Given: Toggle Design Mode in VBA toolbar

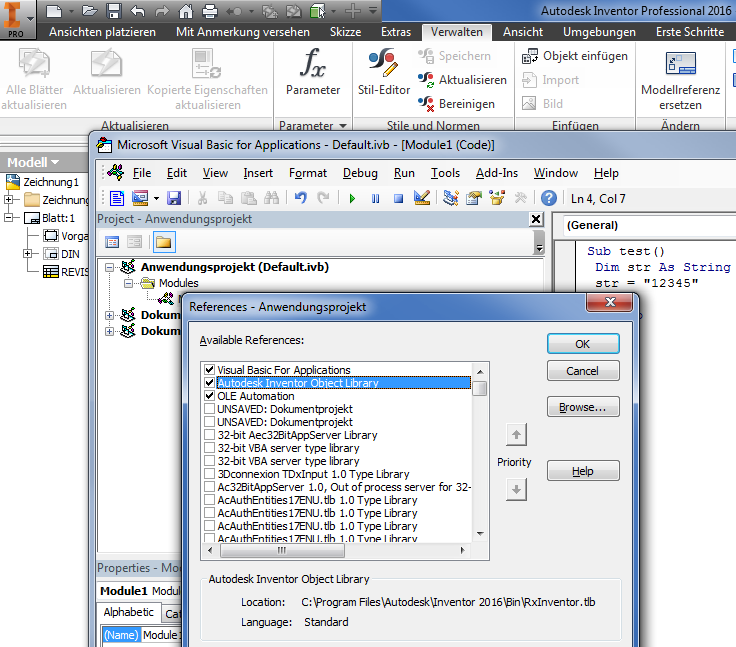Looking at the screenshot, I should click(x=422, y=198).
